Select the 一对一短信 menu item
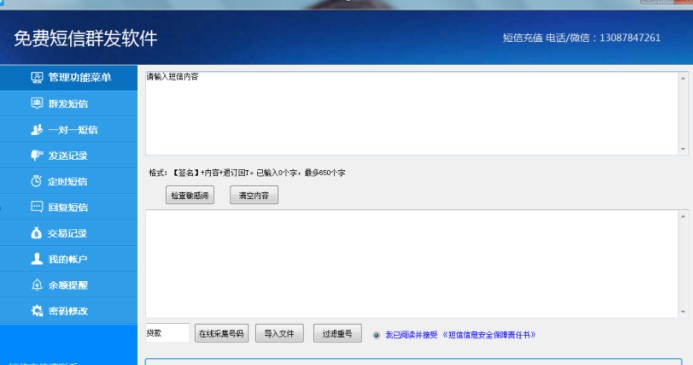The width and height of the screenshot is (693, 365). pos(69,129)
